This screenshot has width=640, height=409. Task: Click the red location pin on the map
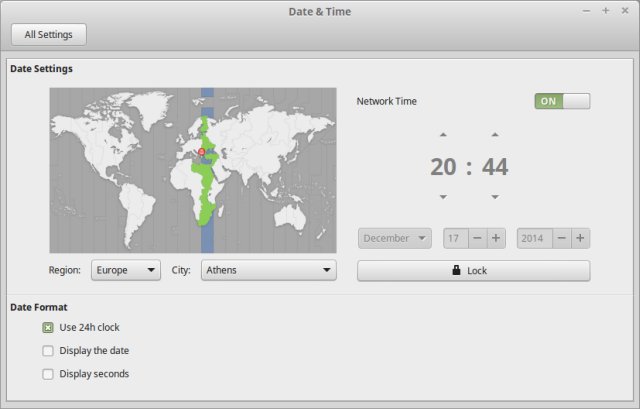point(201,152)
